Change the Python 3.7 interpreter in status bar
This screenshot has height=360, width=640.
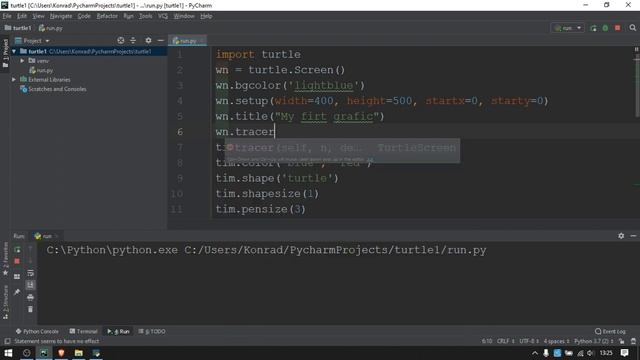(x=594, y=341)
